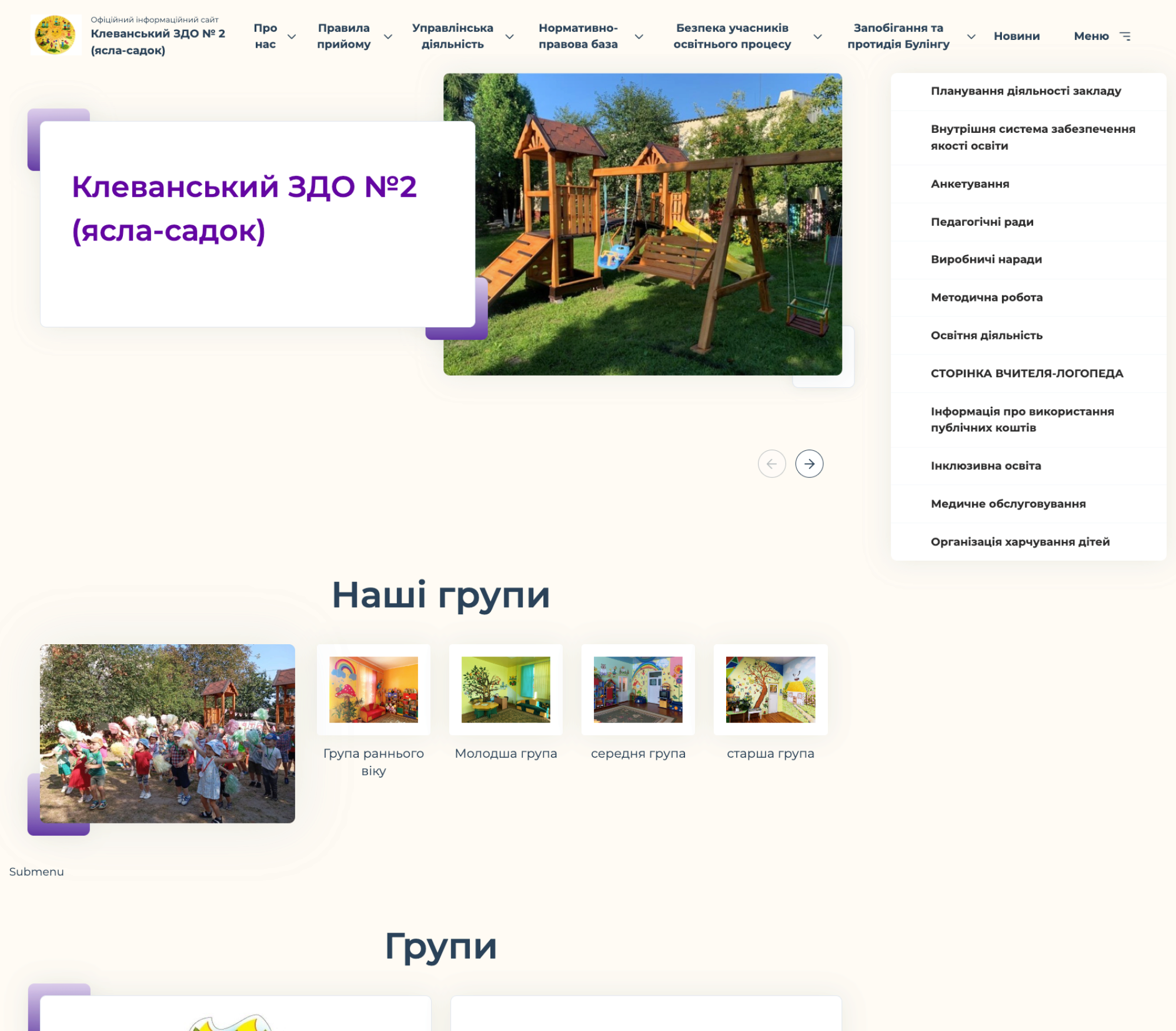This screenshot has height=1031, width=1176.
Task: Expand the Правила прийому dropdown chevron
Action: 388,36
